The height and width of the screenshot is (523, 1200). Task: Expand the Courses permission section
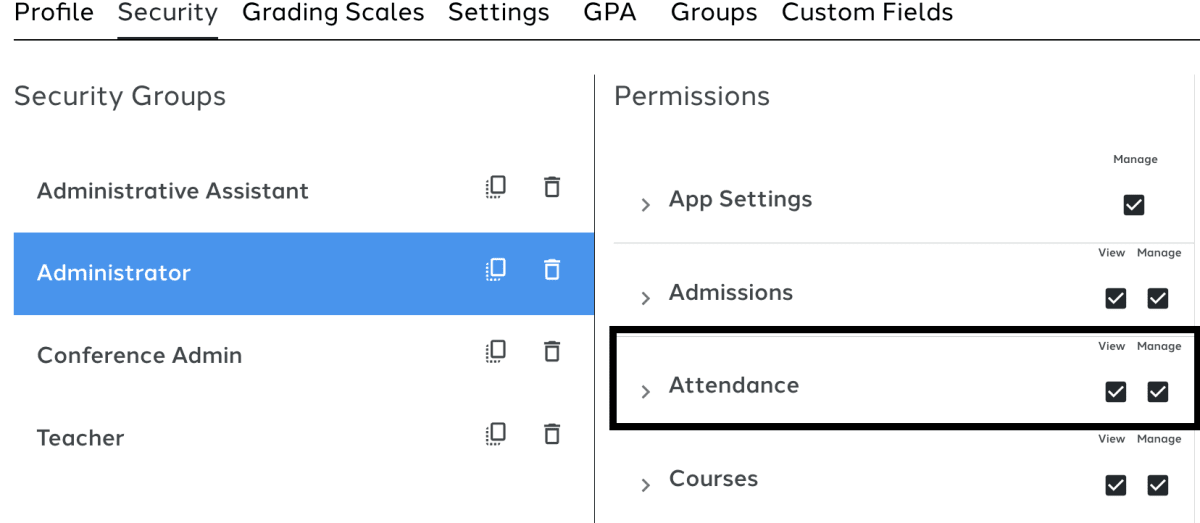pos(646,485)
